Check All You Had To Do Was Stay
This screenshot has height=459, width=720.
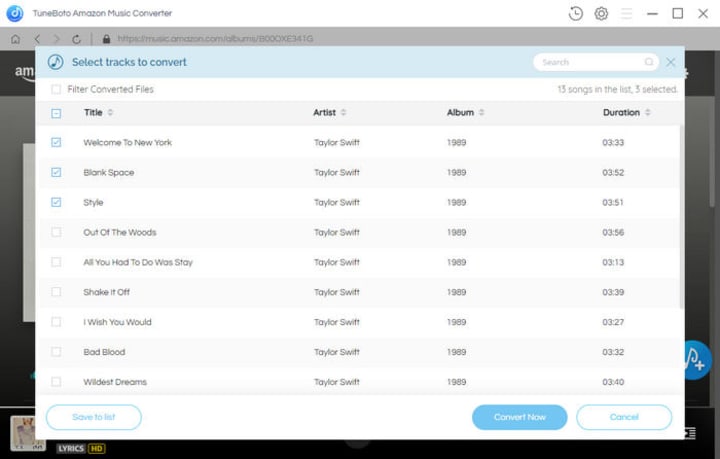click(x=56, y=262)
